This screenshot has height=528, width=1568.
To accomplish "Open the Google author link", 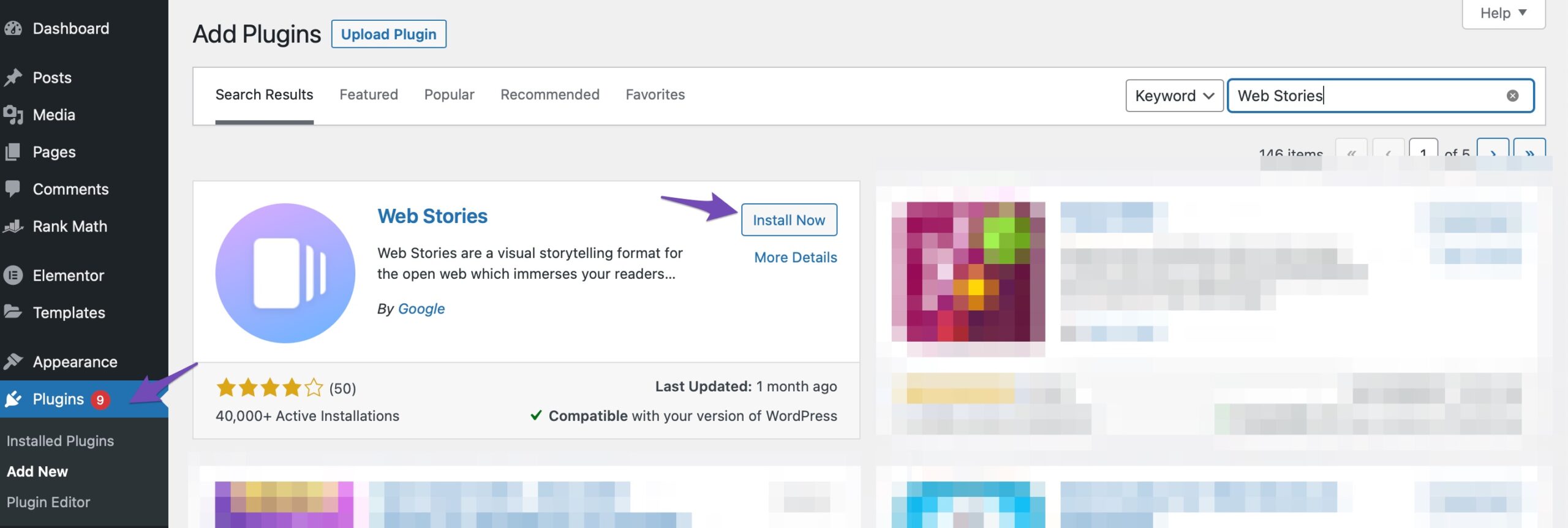I will tap(421, 309).
